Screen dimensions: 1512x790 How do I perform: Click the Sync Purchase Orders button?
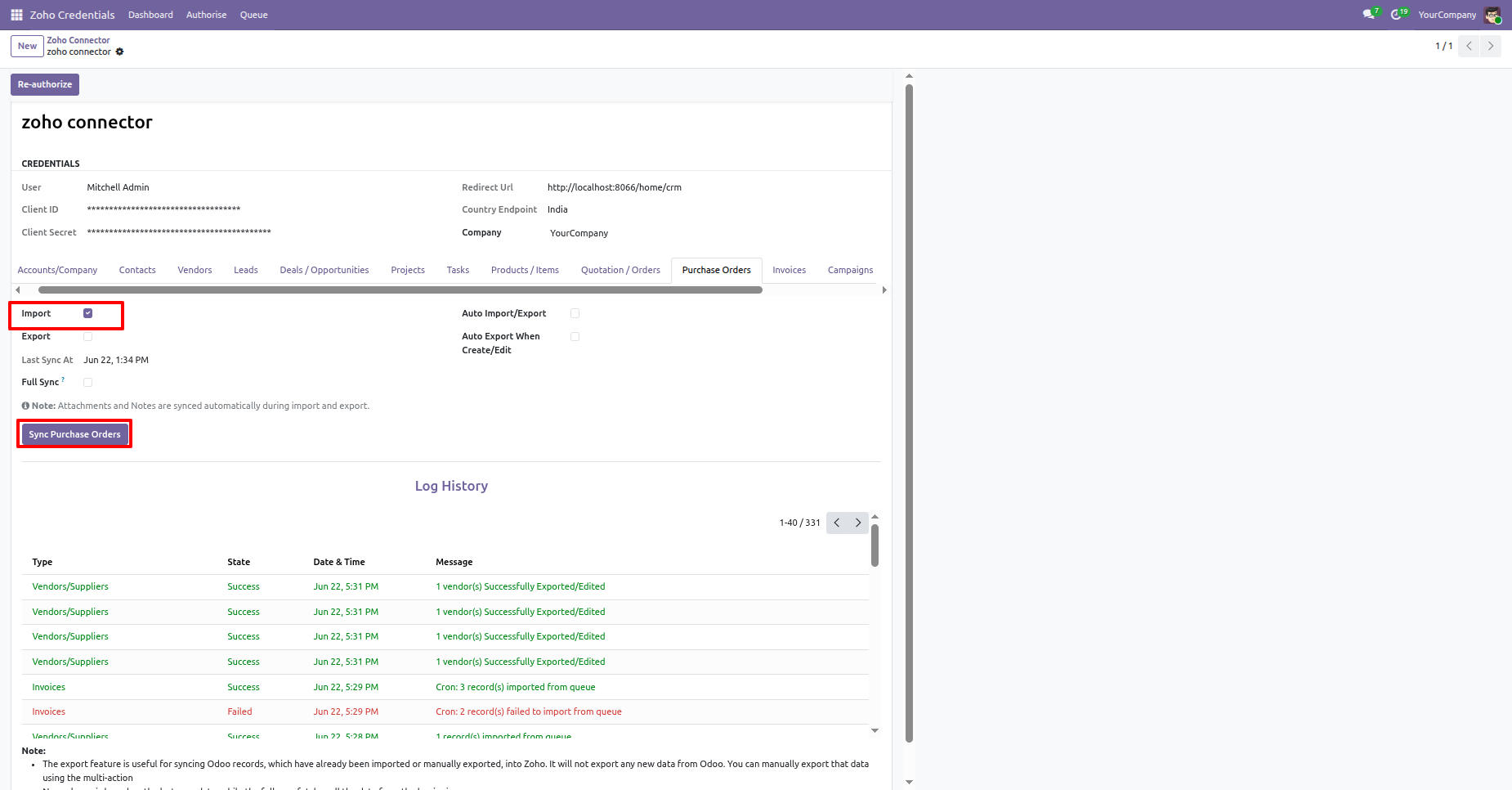pos(74,434)
